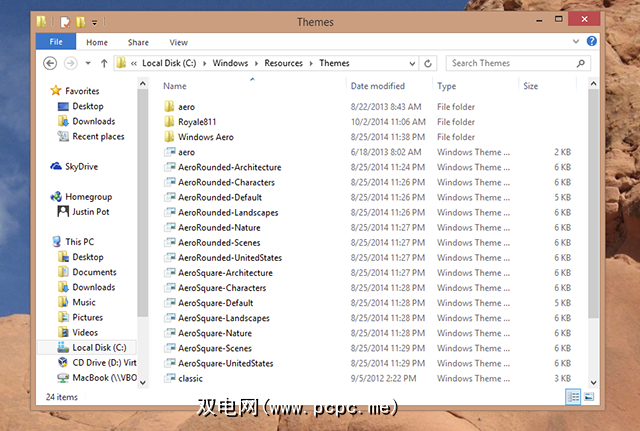This screenshot has width=640, height=431.
Task: Click navigation pane scrollbar down arrow
Action: (142, 382)
